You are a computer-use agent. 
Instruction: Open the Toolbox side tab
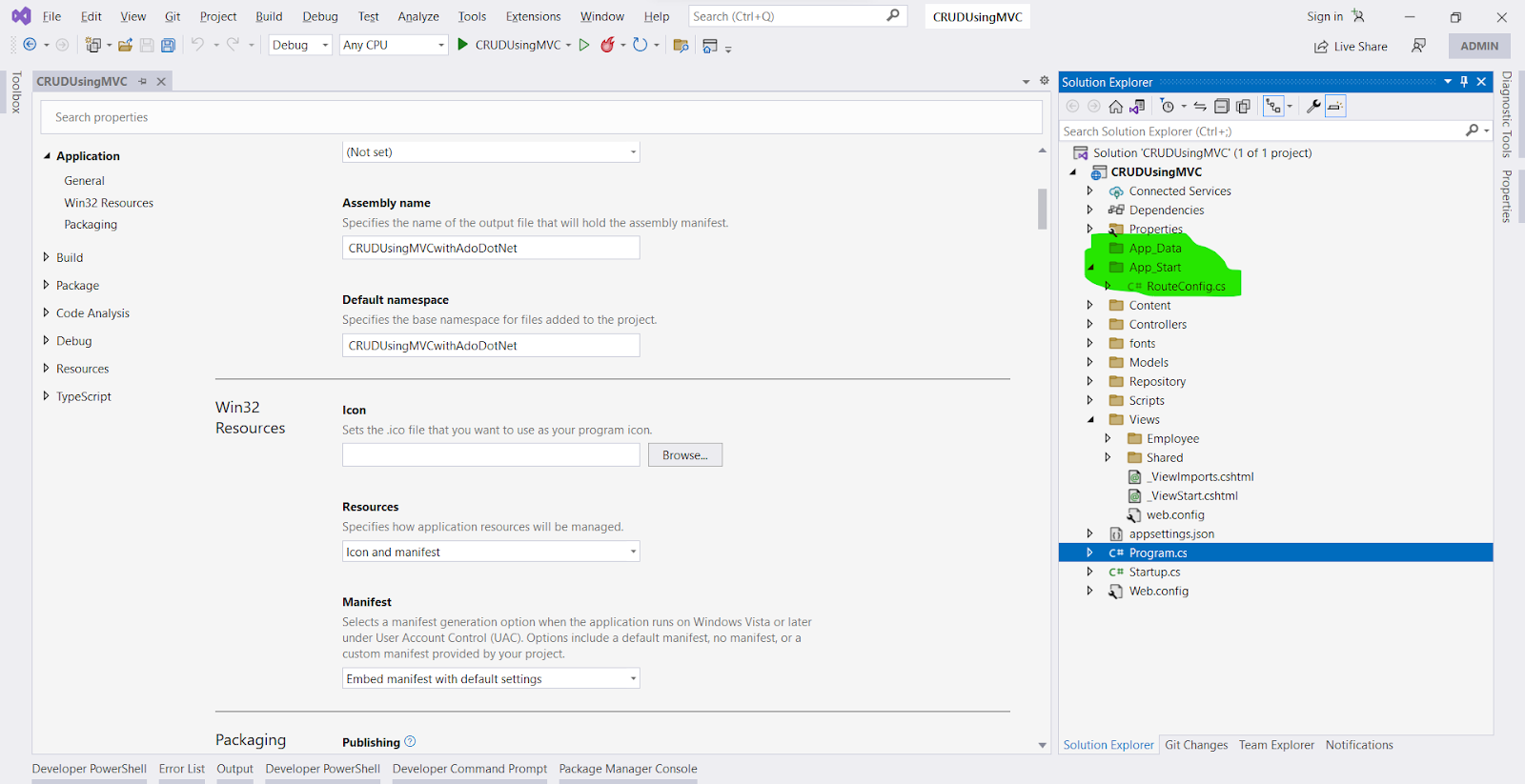(x=15, y=92)
